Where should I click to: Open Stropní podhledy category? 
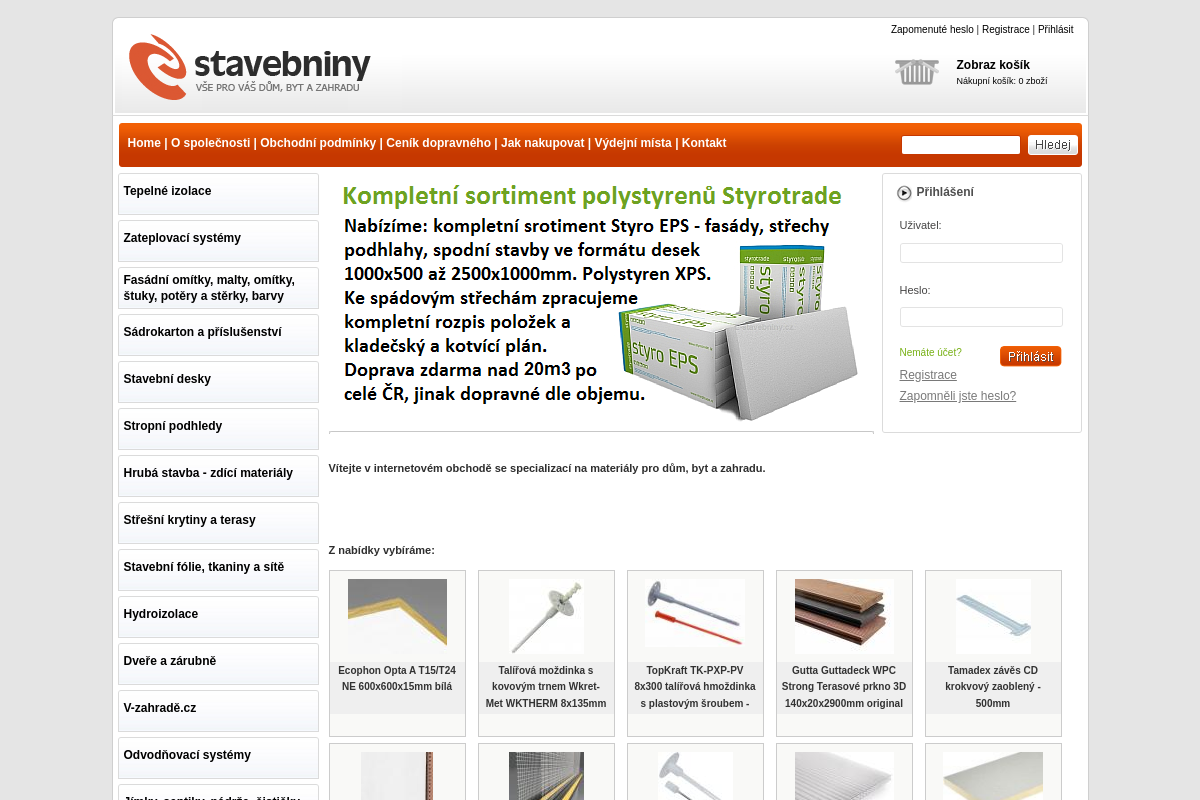tap(218, 429)
